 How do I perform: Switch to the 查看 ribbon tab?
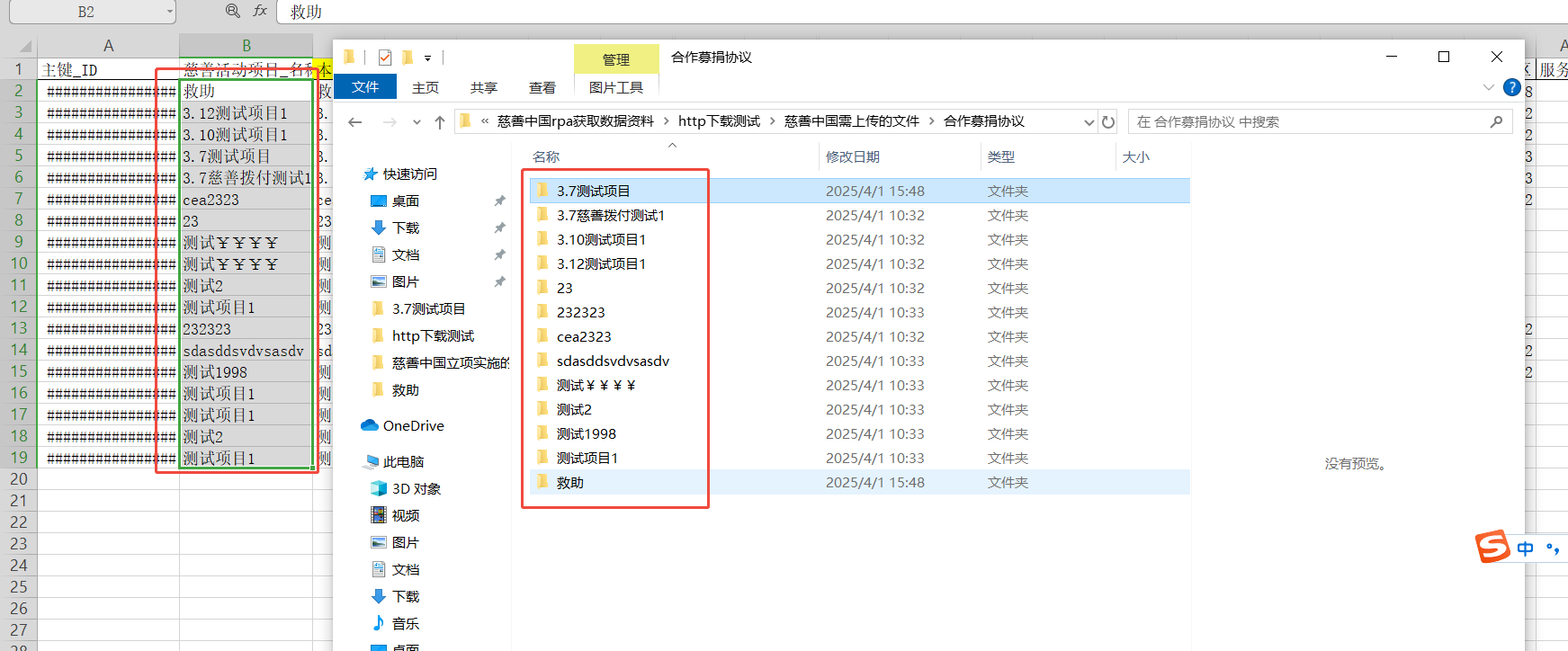coord(542,87)
